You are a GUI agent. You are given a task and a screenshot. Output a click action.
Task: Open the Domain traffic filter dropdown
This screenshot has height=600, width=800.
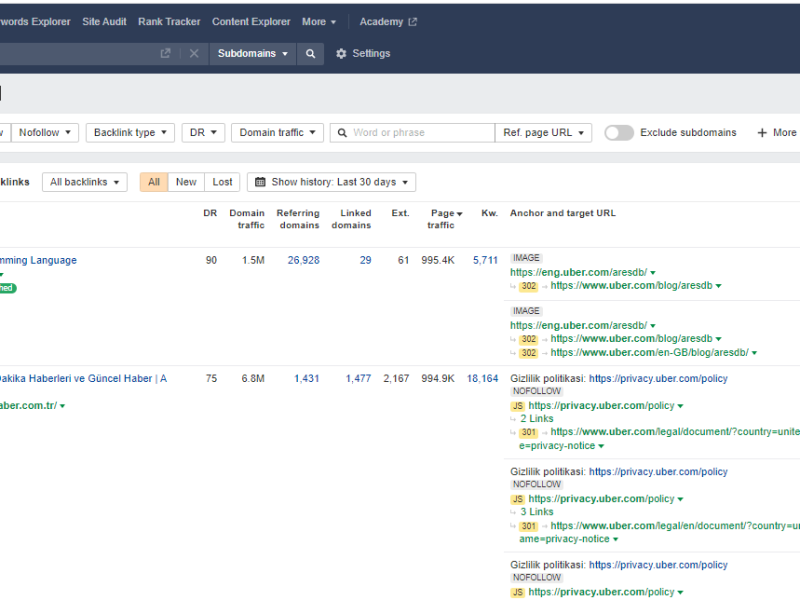(277, 132)
